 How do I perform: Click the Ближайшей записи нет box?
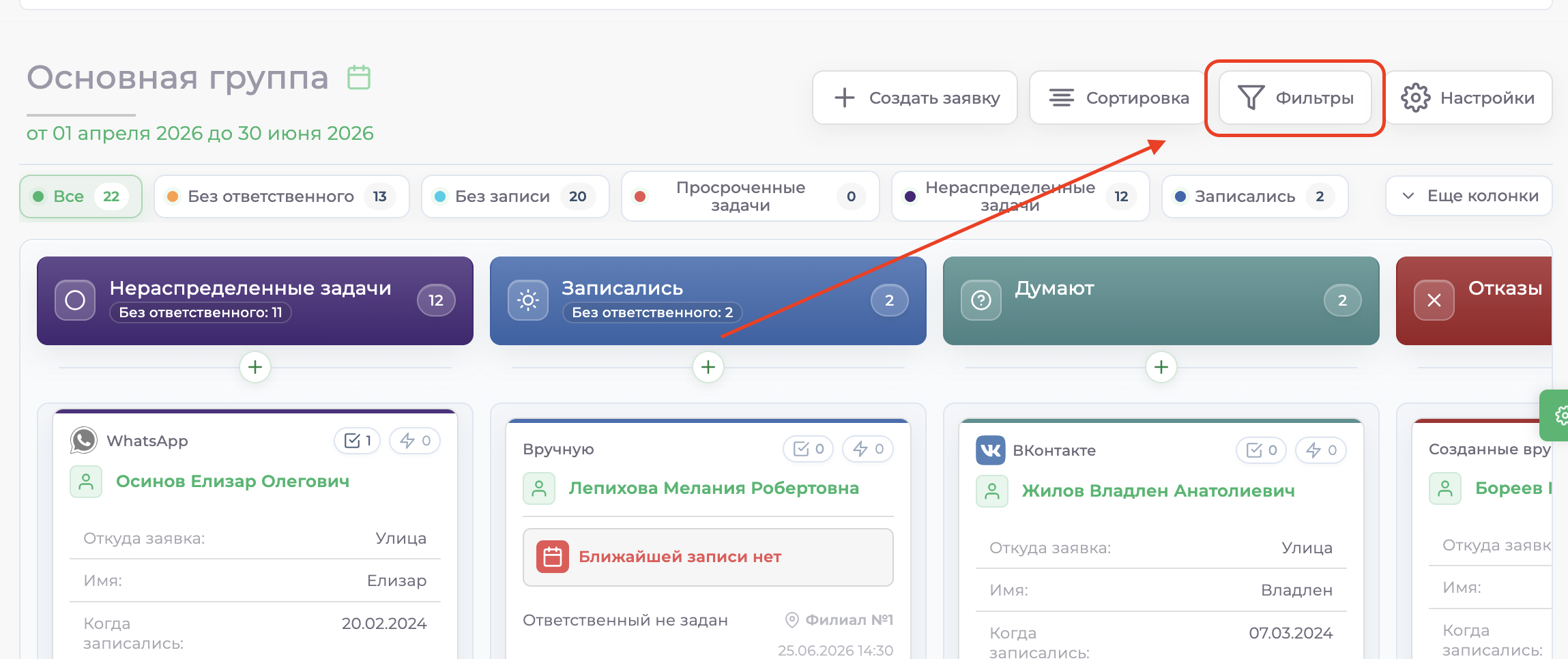(708, 557)
